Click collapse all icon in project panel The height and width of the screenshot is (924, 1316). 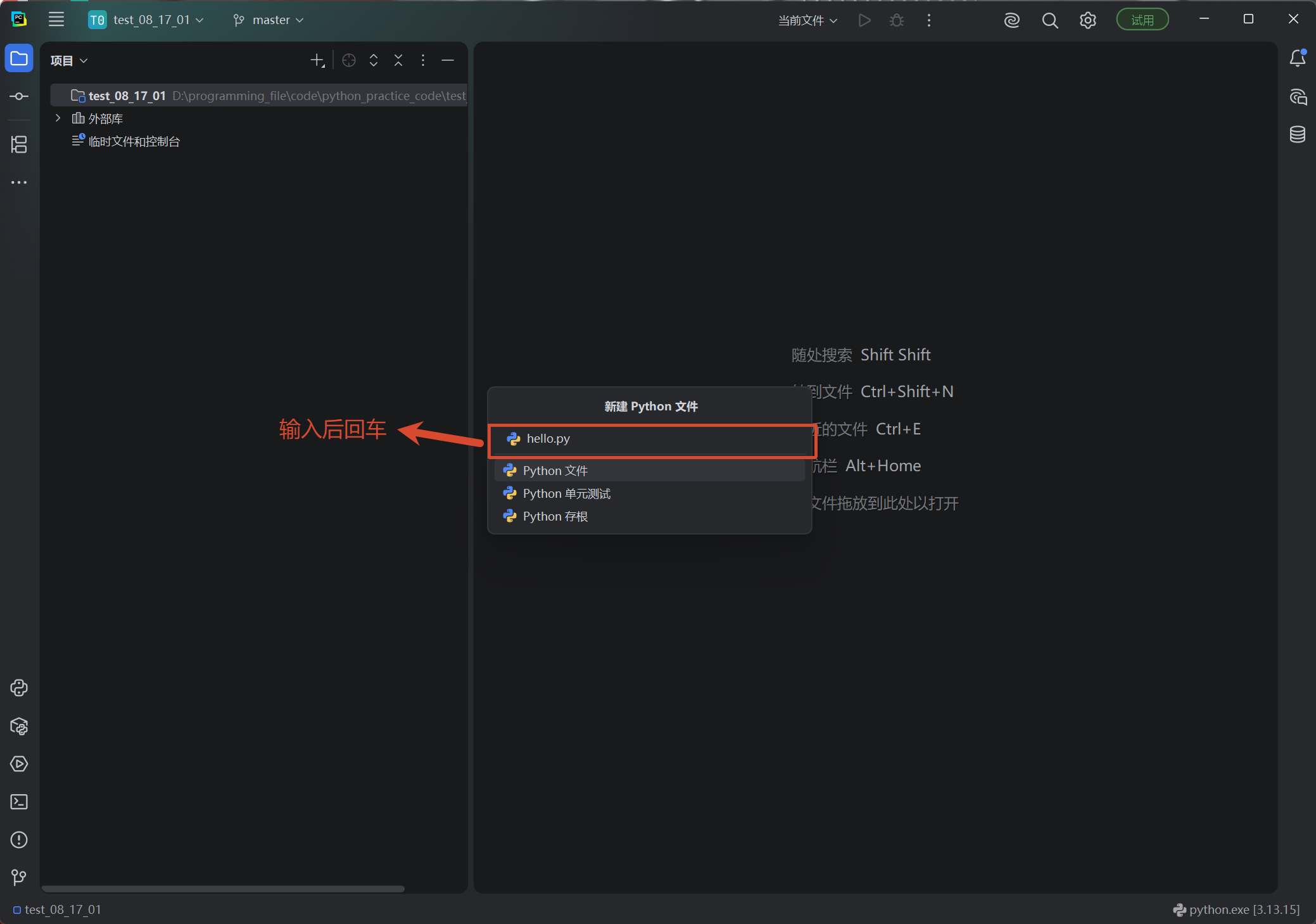(x=398, y=60)
